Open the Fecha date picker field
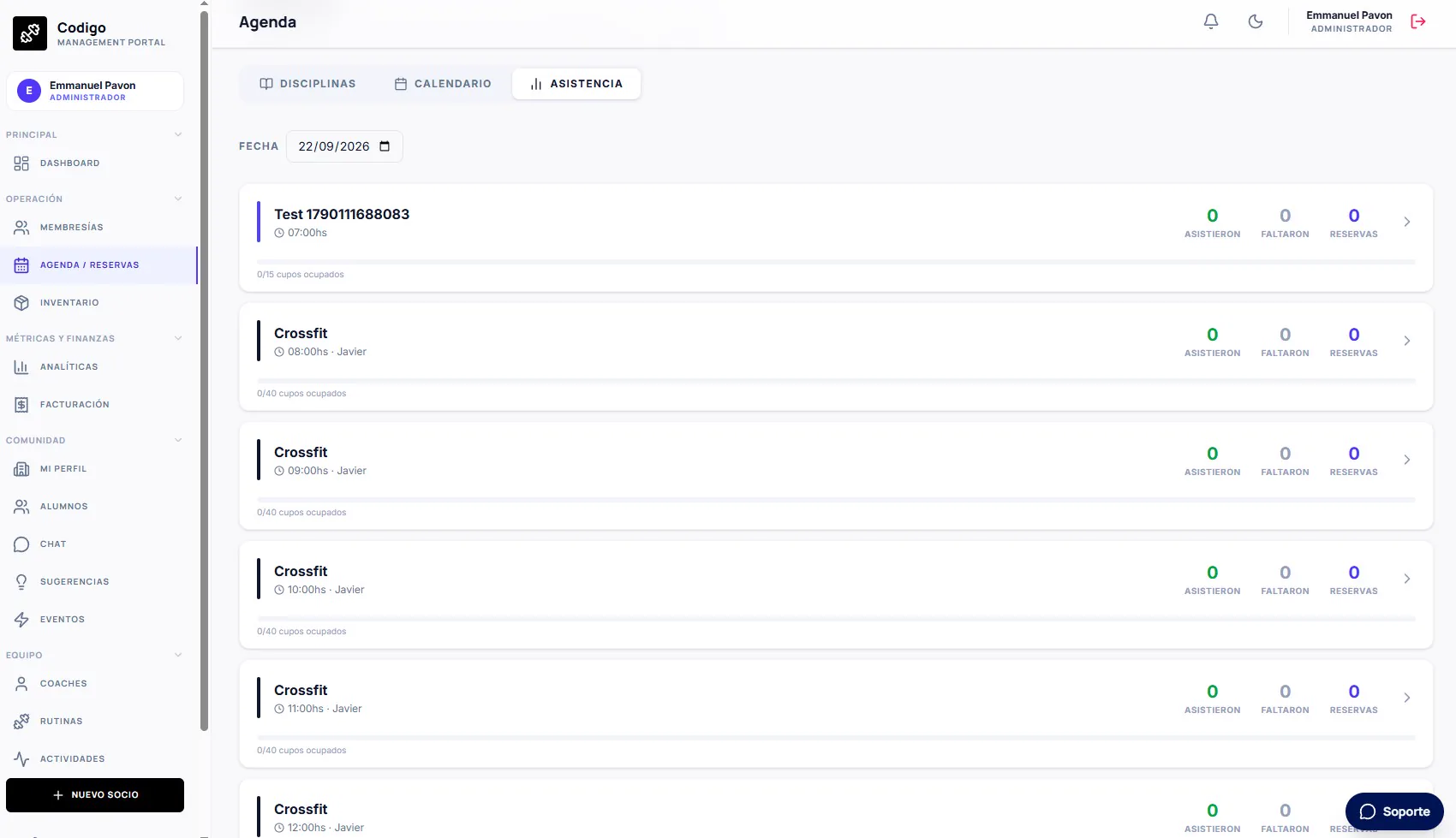Viewport: 1456px width, 838px height. tap(344, 146)
